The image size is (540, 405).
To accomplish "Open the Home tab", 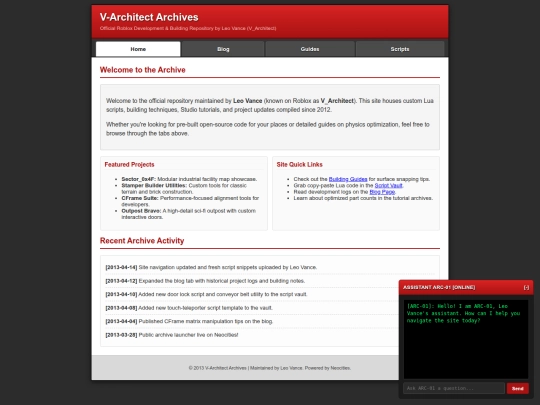I will click(x=138, y=49).
